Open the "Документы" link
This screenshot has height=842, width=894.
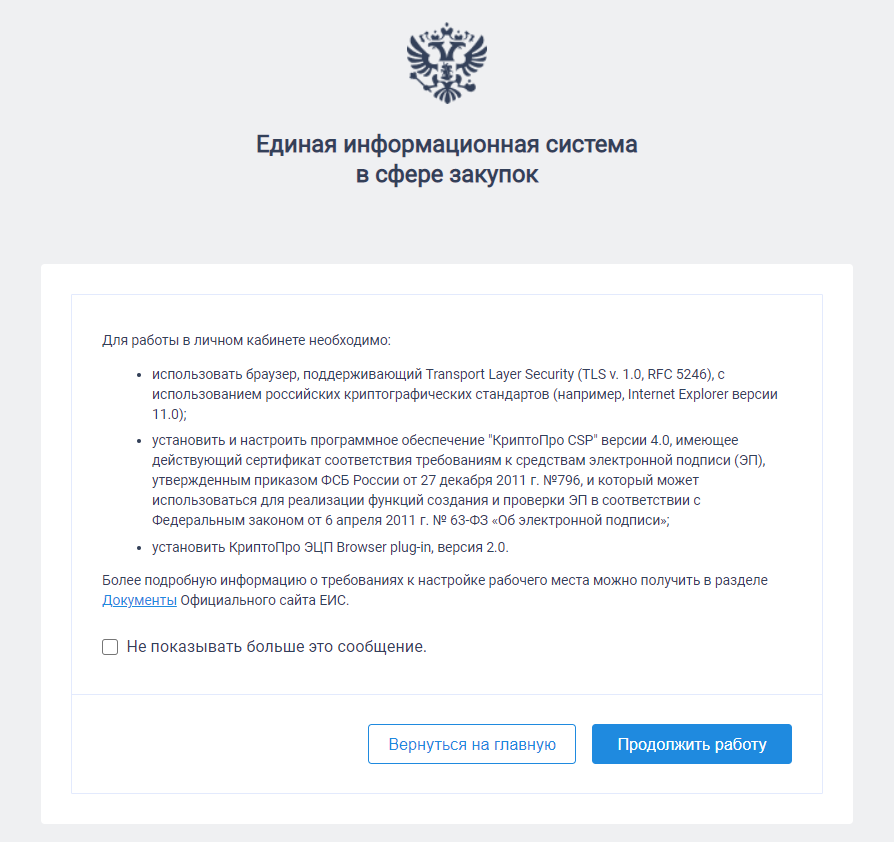pyautogui.click(x=140, y=601)
